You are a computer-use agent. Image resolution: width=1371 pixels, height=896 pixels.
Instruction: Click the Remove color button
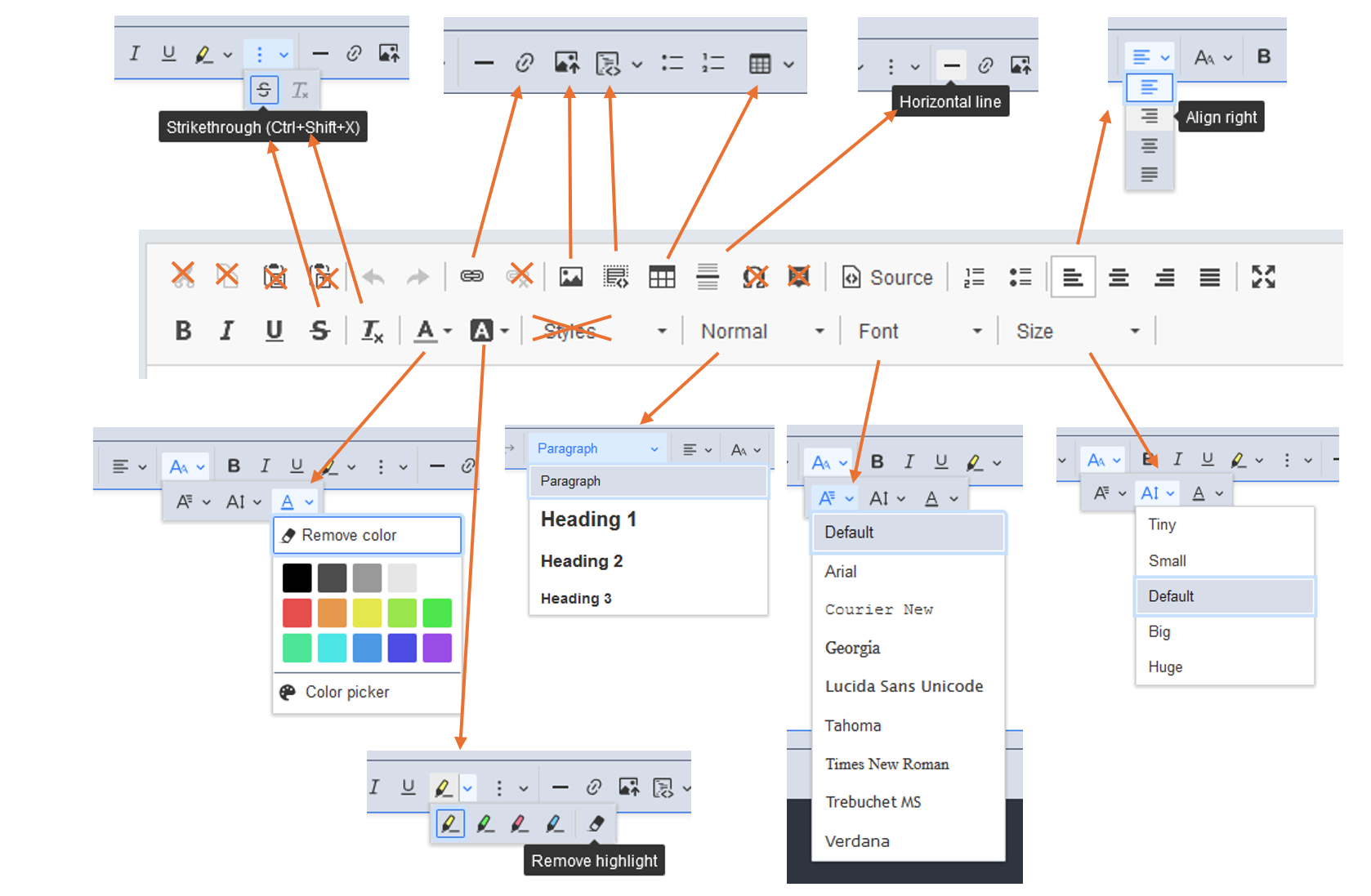point(367,535)
